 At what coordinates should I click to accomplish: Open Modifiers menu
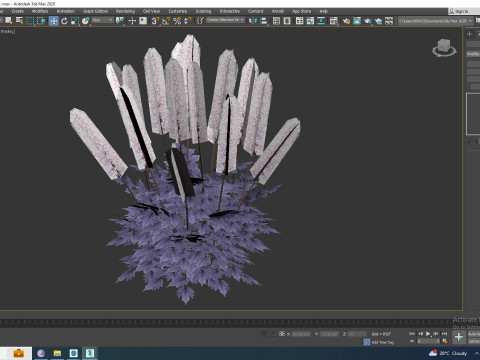point(40,11)
